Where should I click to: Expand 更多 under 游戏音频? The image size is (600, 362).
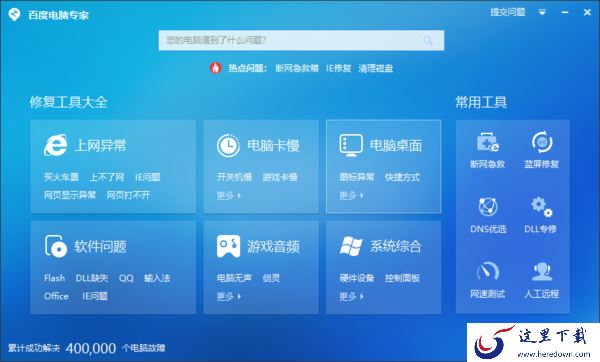pyautogui.click(x=229, y=296)
